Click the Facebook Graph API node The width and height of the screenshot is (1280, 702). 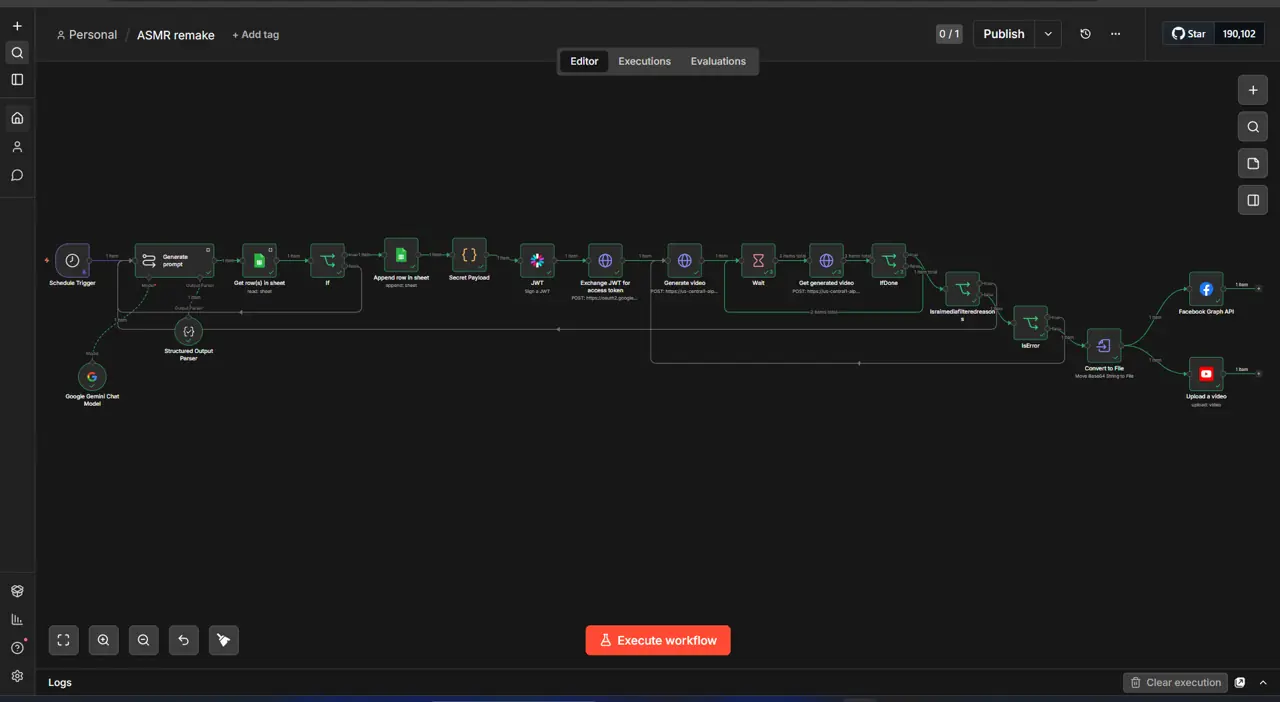click(1206, 289)
